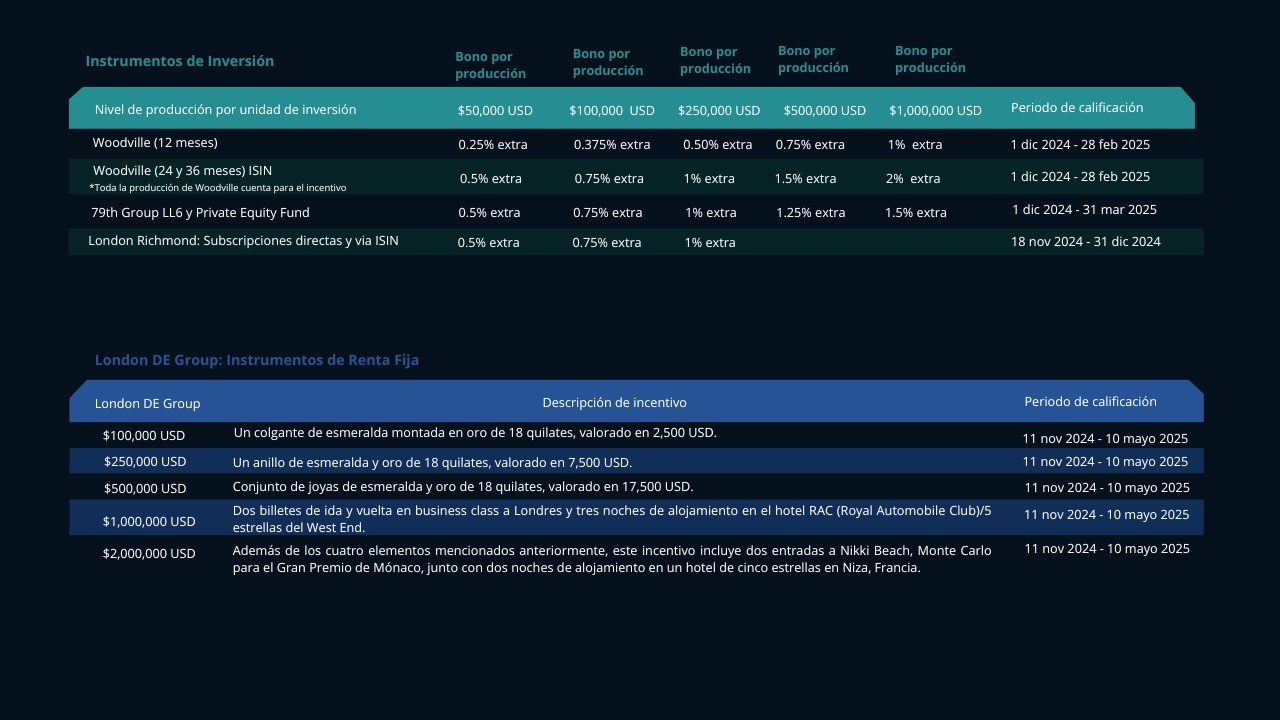The image size is (1280, 720).
Task: Click the '$50,000 USD' column header
Action: pyautogui.click(x=495, y=110)
